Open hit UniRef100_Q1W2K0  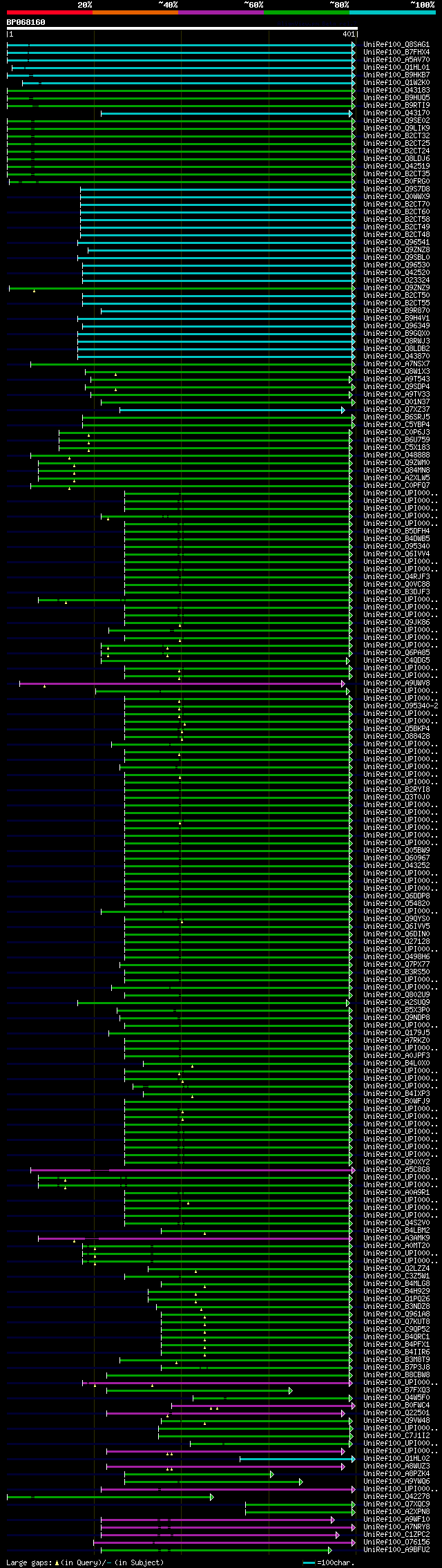[396, 83]
